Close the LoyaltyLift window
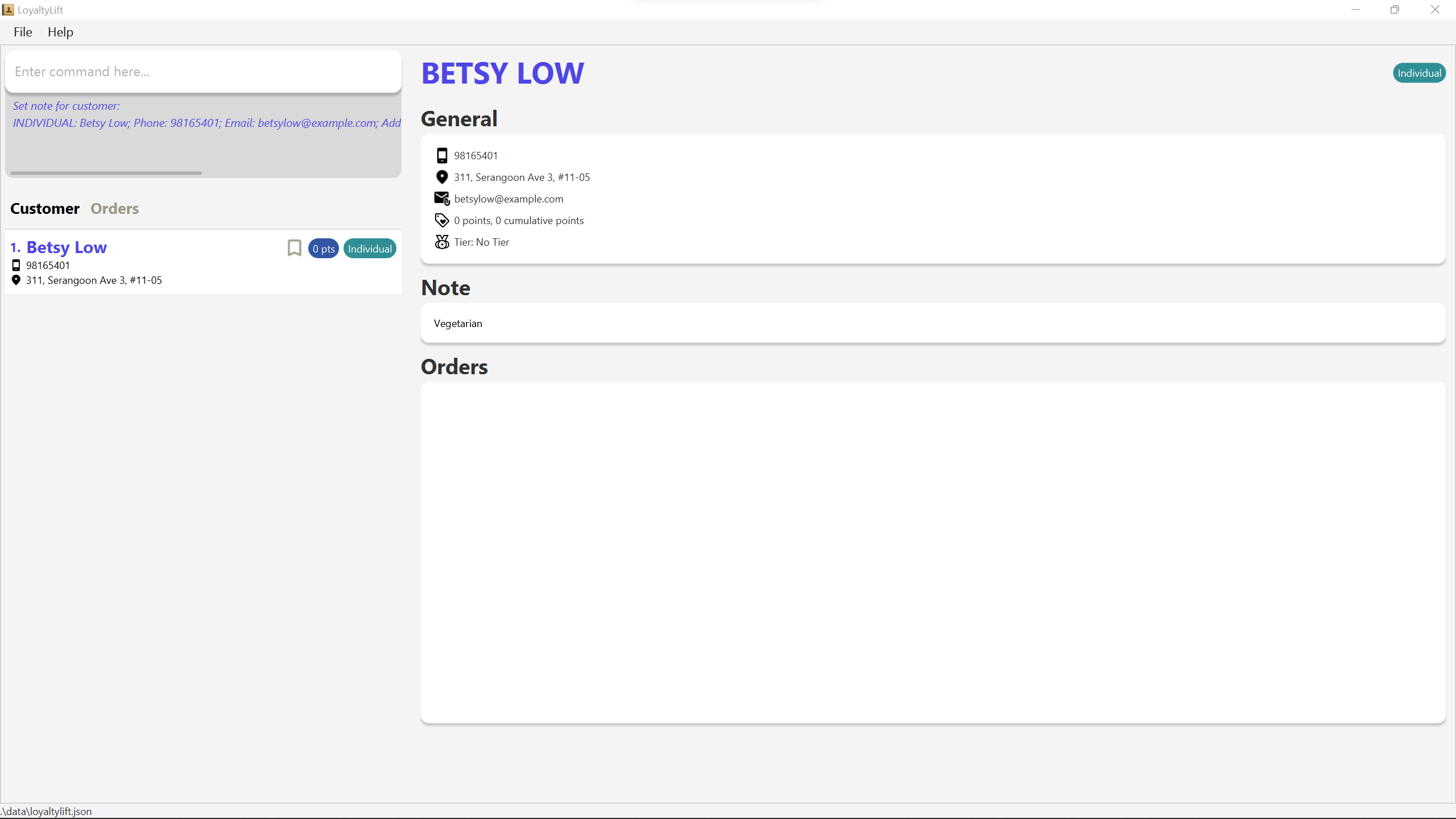The width and height of the screenshot is (1456, 819). click(1435, 10)
